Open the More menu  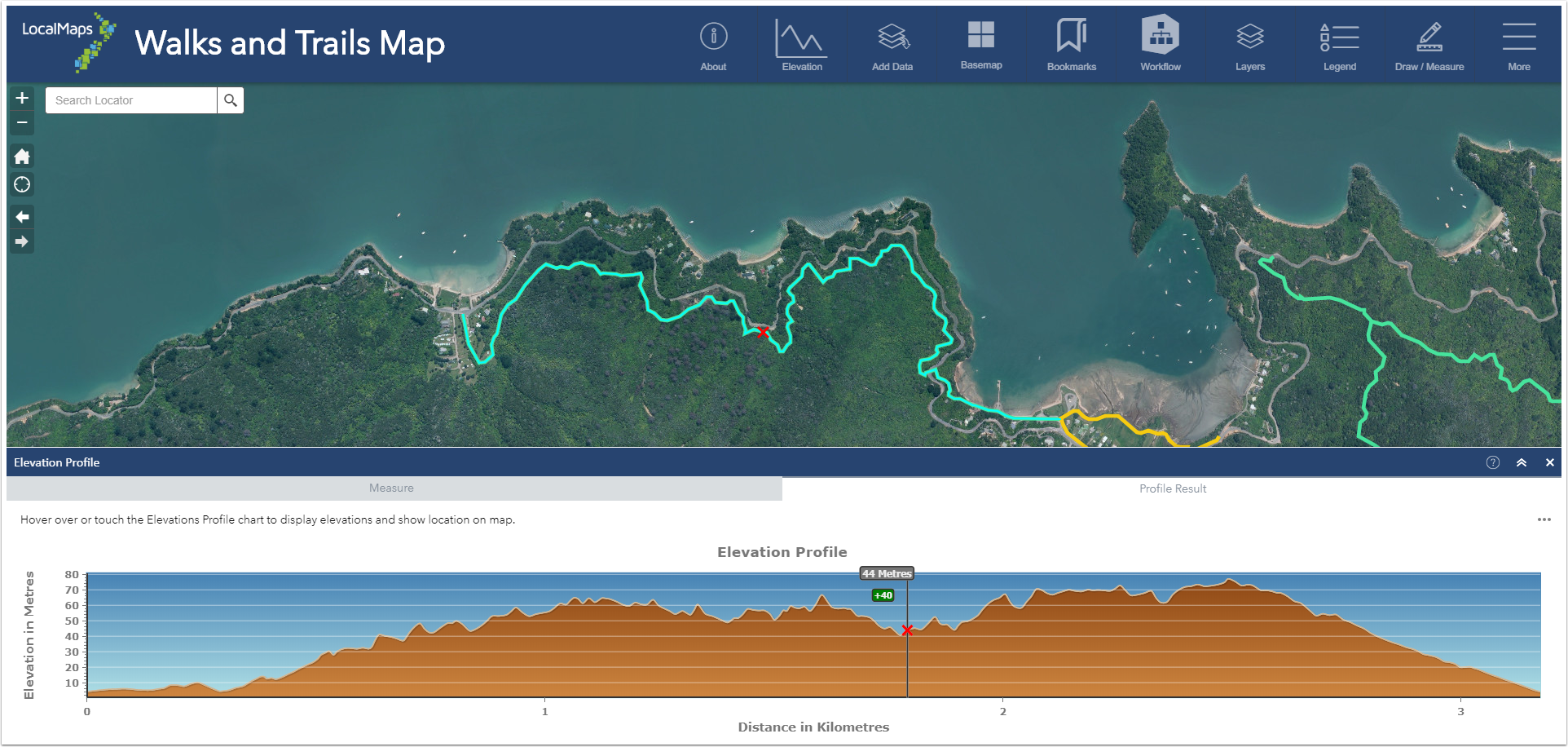pyautogui.click(x=1519, y=46)
